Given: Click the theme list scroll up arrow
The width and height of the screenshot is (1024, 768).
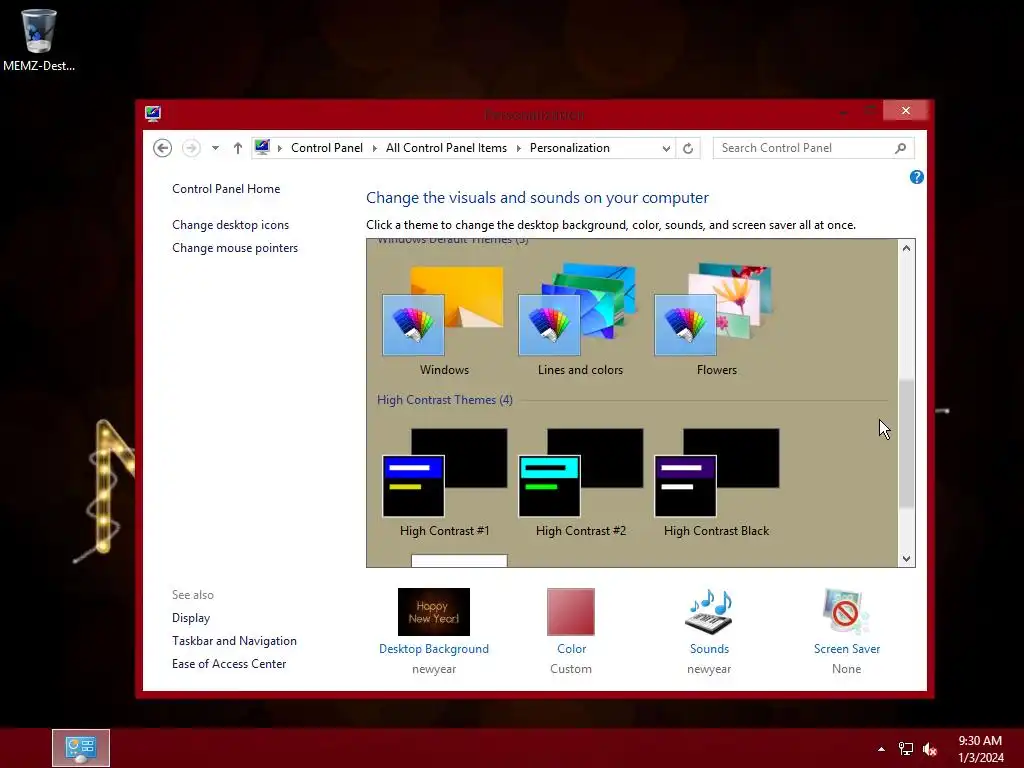Looking at the screenshot, I should click(906, 248).
